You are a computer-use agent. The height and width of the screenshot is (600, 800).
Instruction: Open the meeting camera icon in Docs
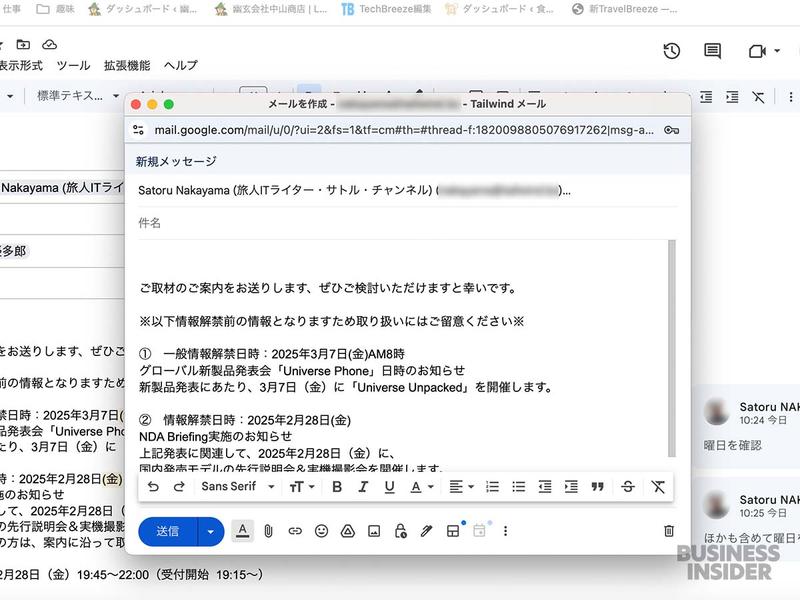pyautogui.click(x=757, y=51)
